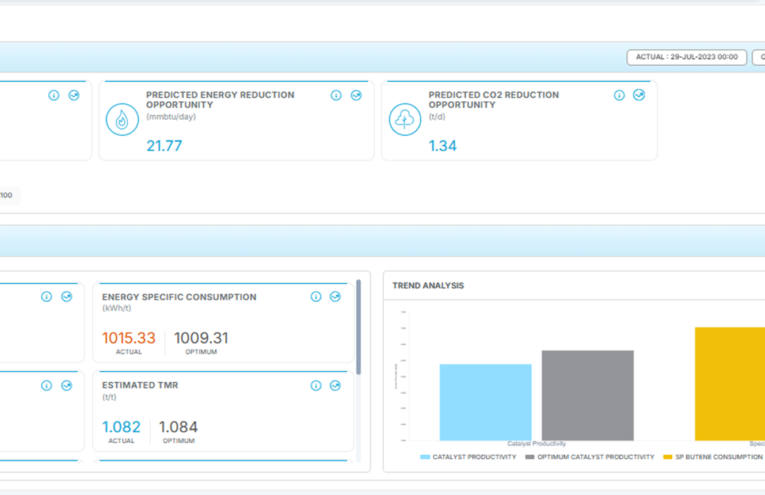Screen dimensions: 765x495
Task: Click the gray Optimum Catalyst Productivity bar
Action: (588, 396)
